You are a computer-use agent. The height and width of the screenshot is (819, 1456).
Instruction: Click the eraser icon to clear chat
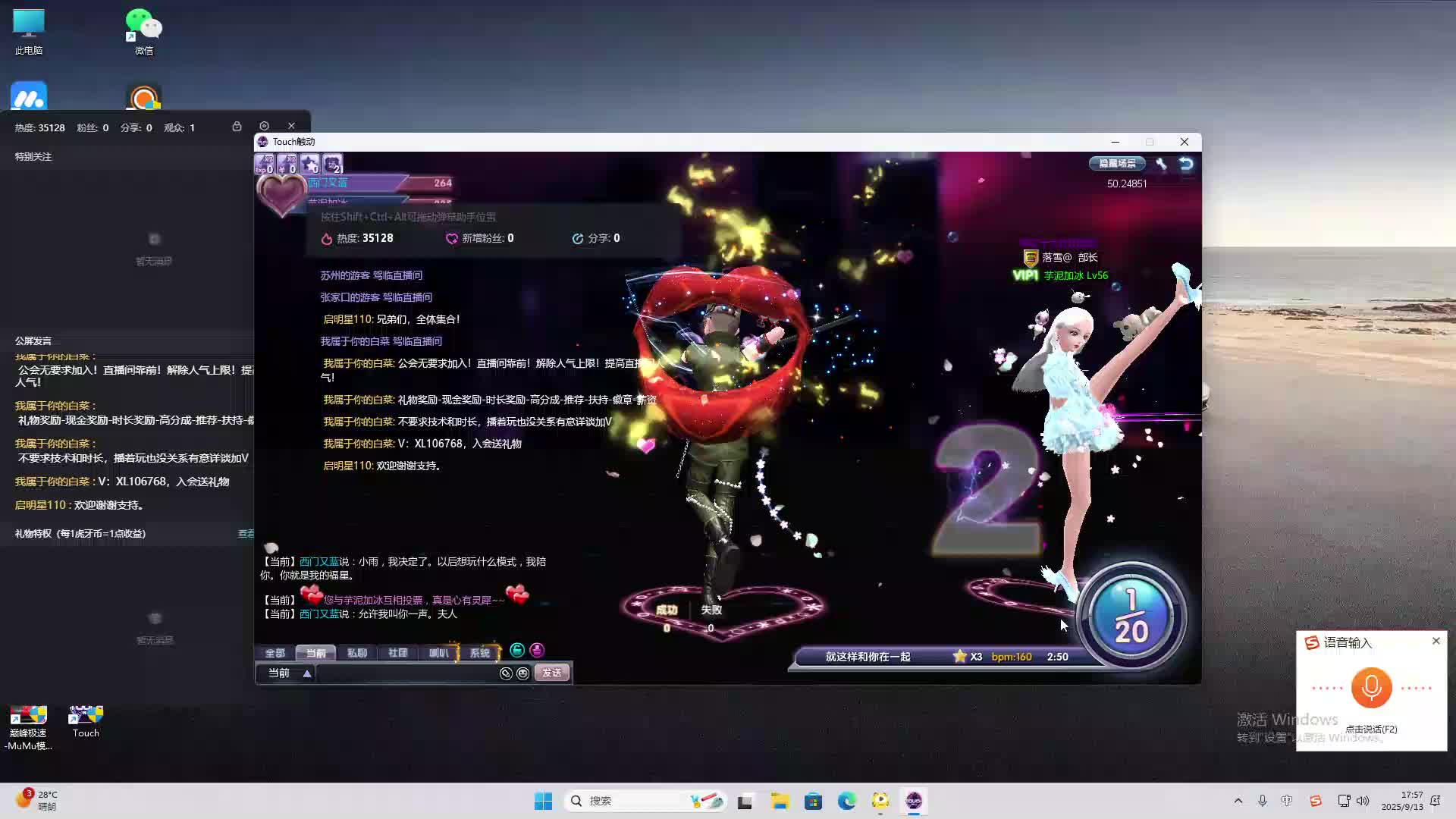tap(506, 673)
